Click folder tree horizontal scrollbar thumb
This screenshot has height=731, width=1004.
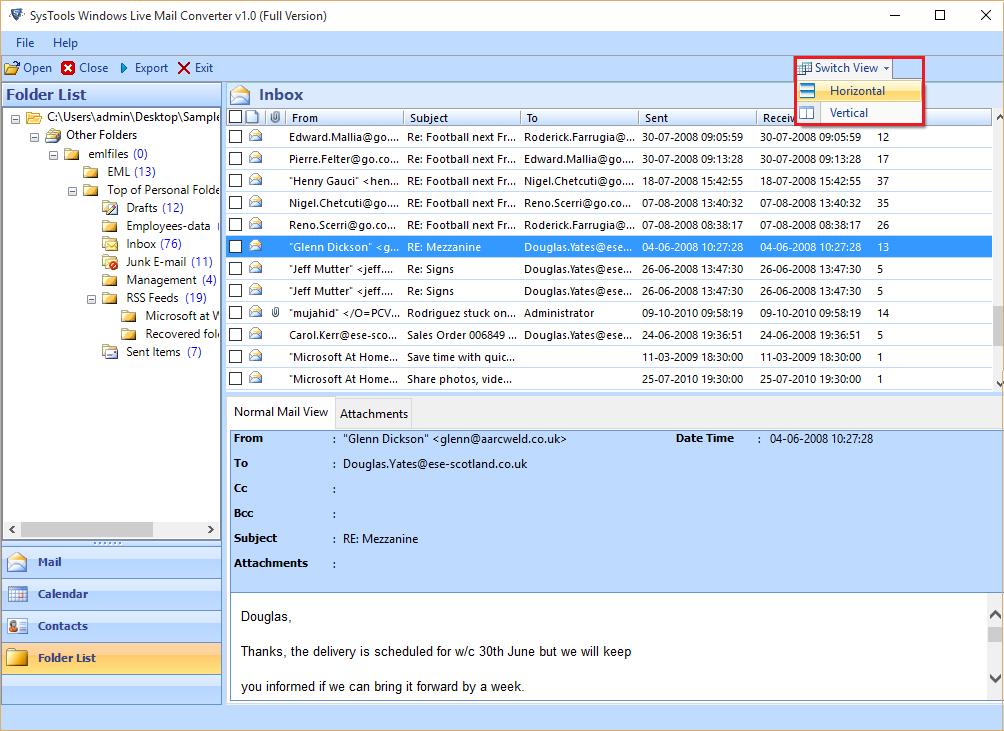pyautogui.click(x=86, y=529)
